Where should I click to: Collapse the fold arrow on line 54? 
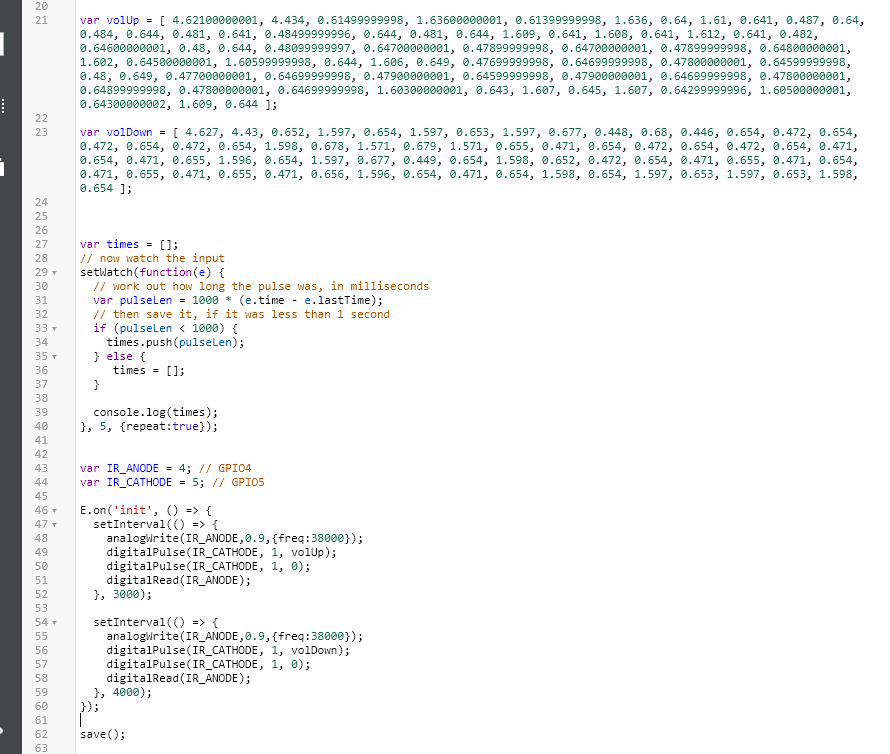point(54,623)
